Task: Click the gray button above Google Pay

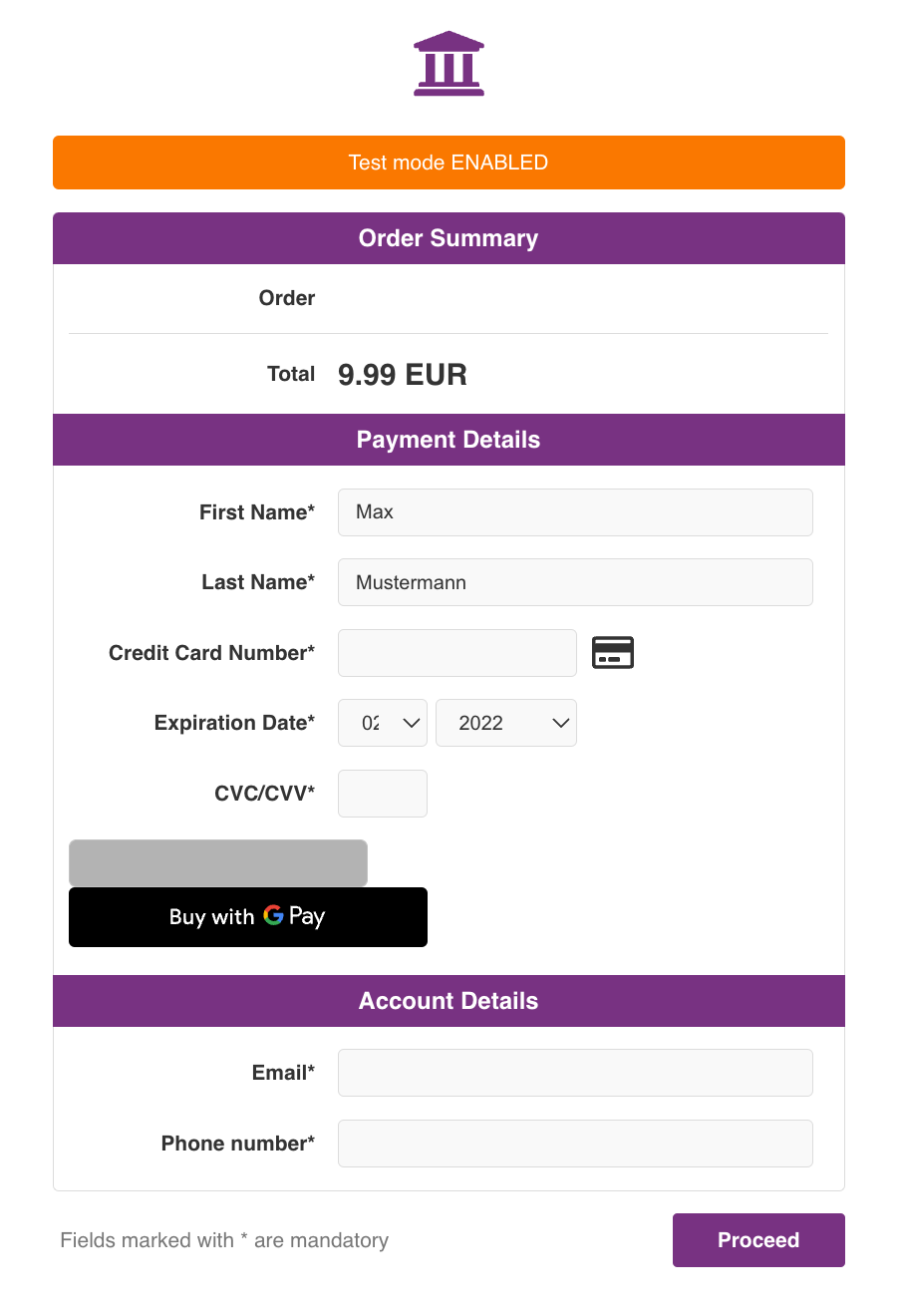Action: coord(218,862)
